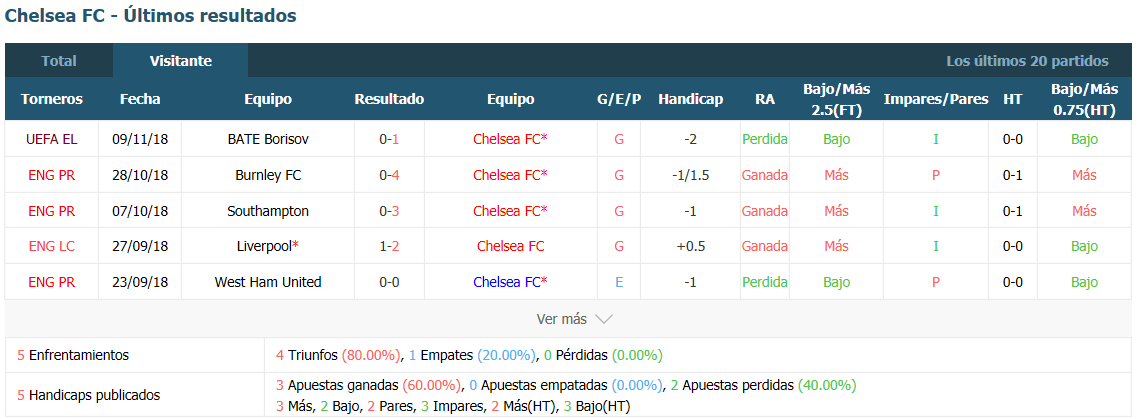Click the Southampton team name
Viewport: 1139px width, 419px height.
pyautogui.click(x=268, y=211)
